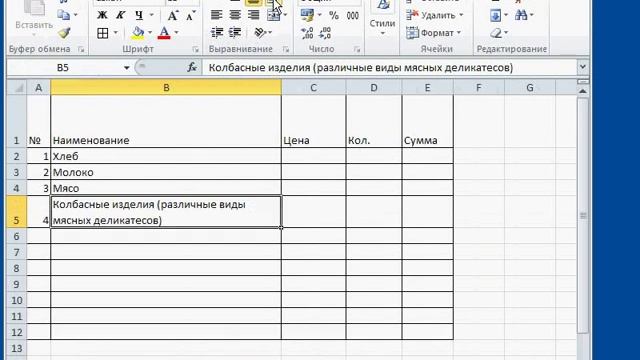This screenshot has width=640, height=360.
Task: Click the Insert Function fx icon
Action: [192, 67]
